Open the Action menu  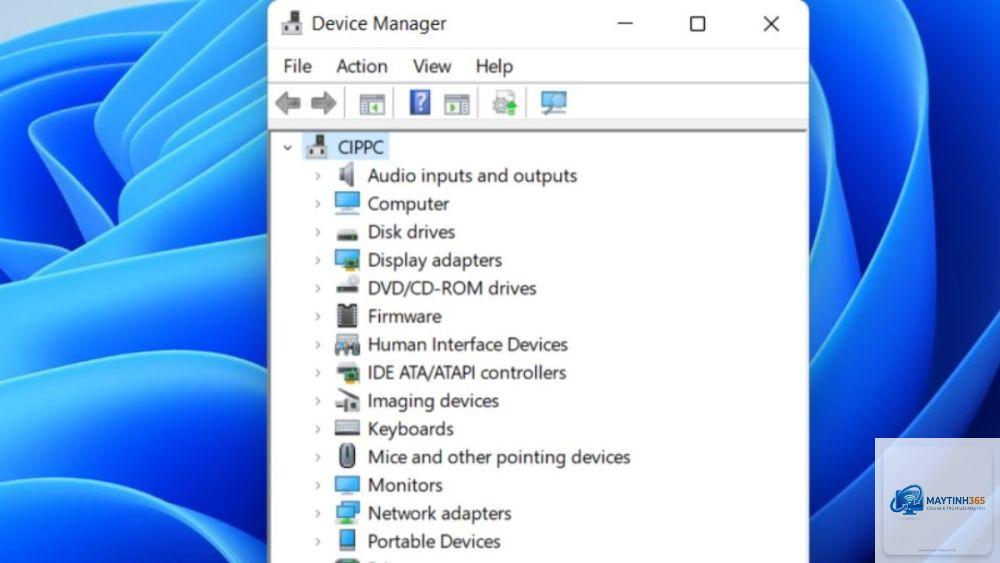pyautogui.click(x=362, y=66)
